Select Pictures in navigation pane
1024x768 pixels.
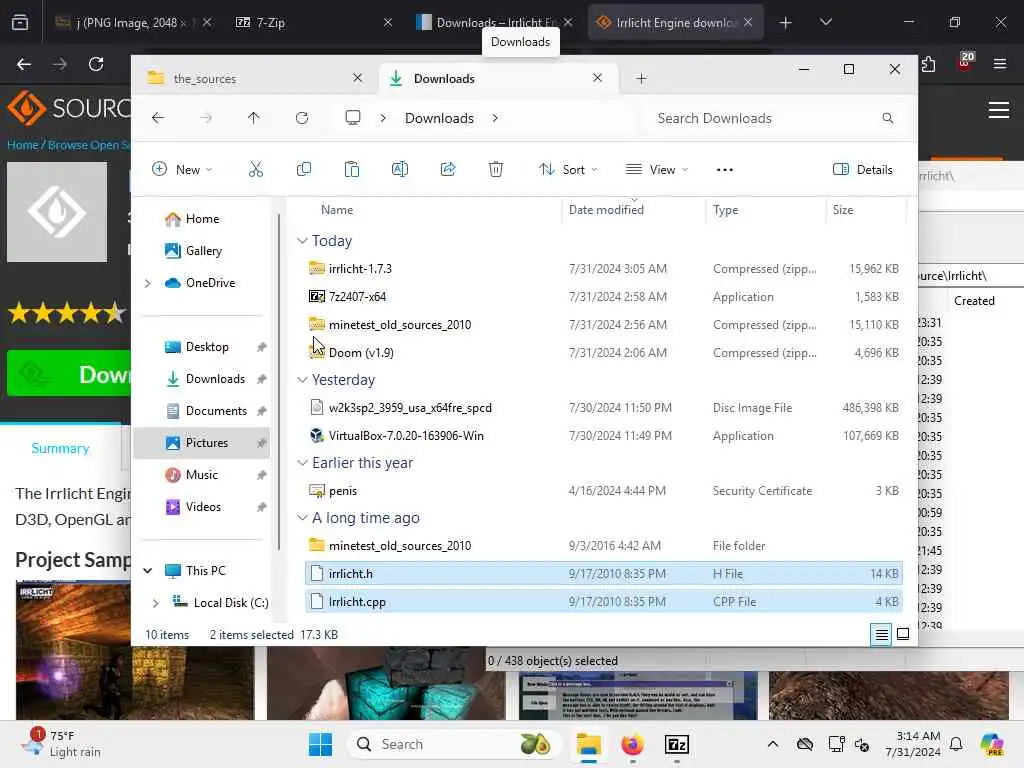[202, 443]
